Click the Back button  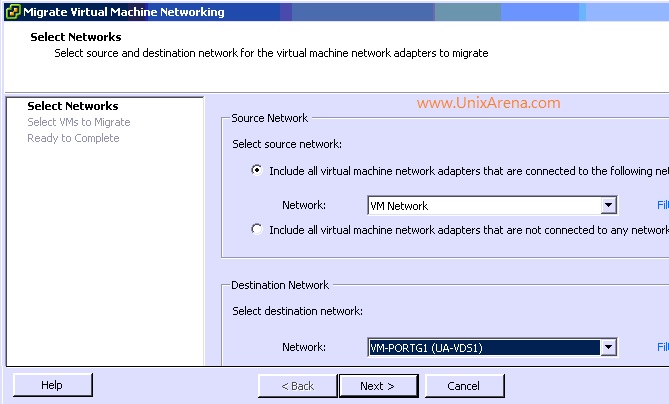(x=297, y=386)
